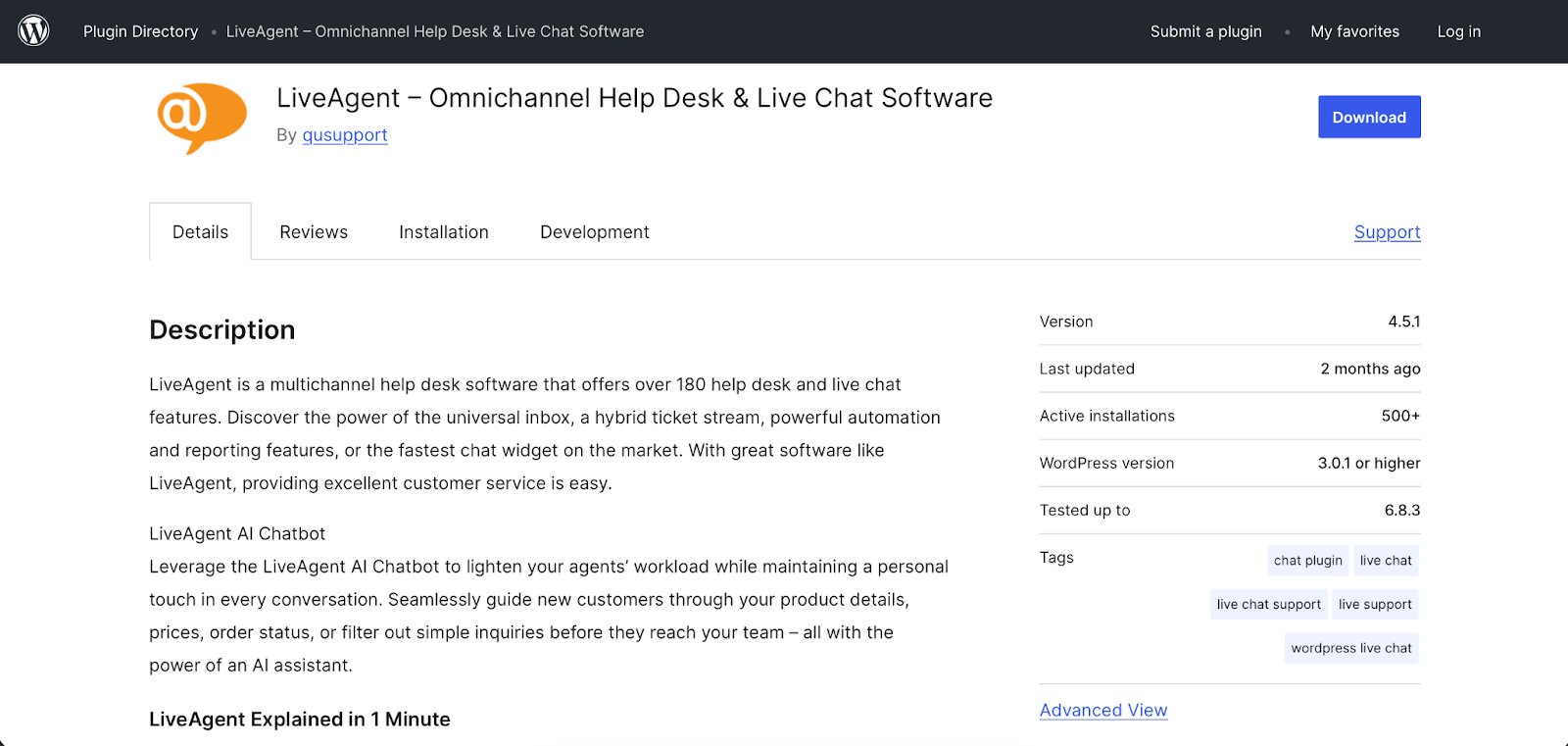Click the wordpress live chat tag
Viewport: 1568px width, 746px height.
1351,648
